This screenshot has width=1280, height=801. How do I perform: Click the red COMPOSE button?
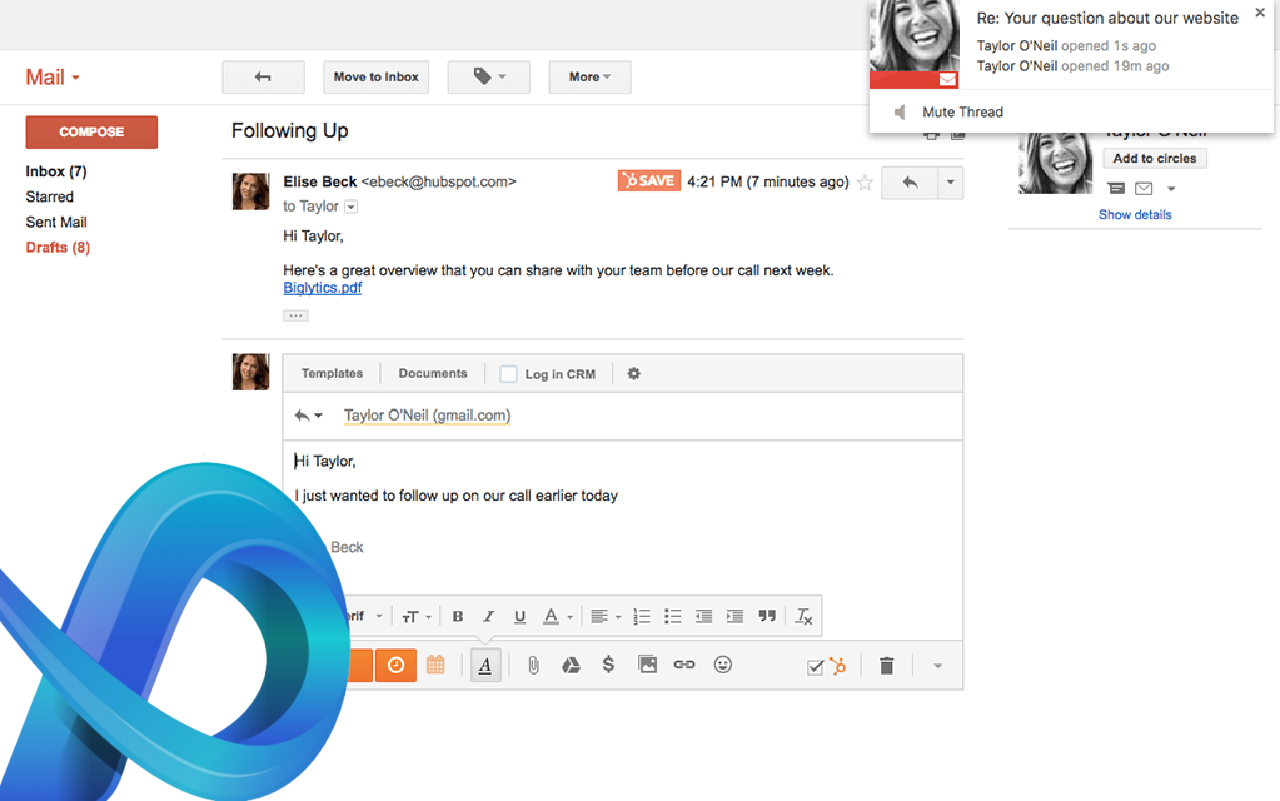point(92,132)
